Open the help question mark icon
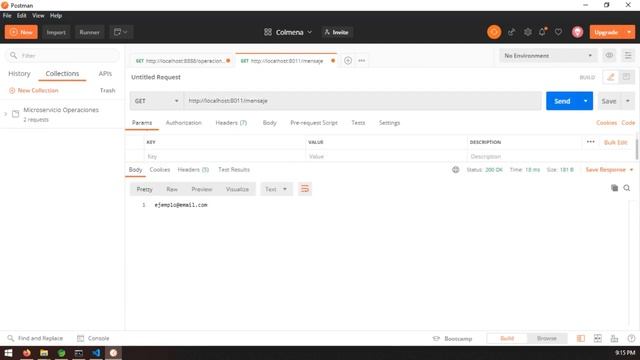Screen dimensions: 640x360 click(631, 338)
